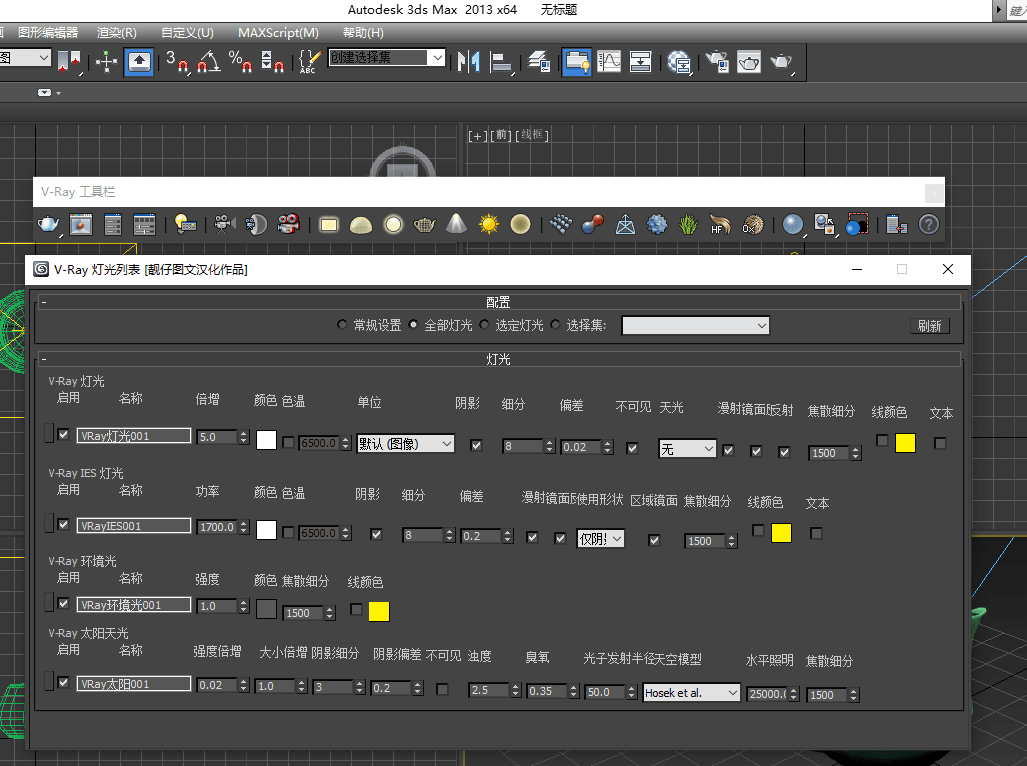Viewport: 1027px width, 766px height.
Task: Open 选择集 dropdown in 配置 section
Action: coord(696,325)
